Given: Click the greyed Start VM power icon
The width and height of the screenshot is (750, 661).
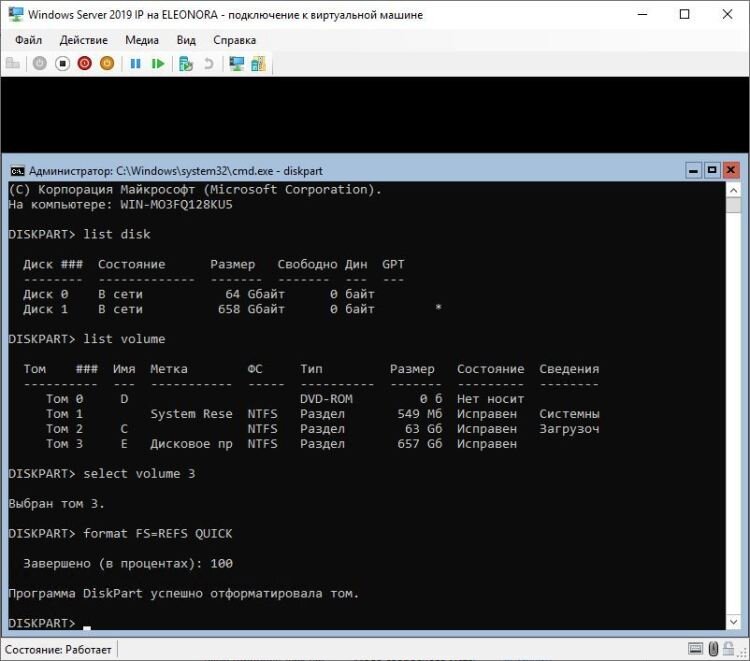Looking at the screenshot, I should 40,63.
